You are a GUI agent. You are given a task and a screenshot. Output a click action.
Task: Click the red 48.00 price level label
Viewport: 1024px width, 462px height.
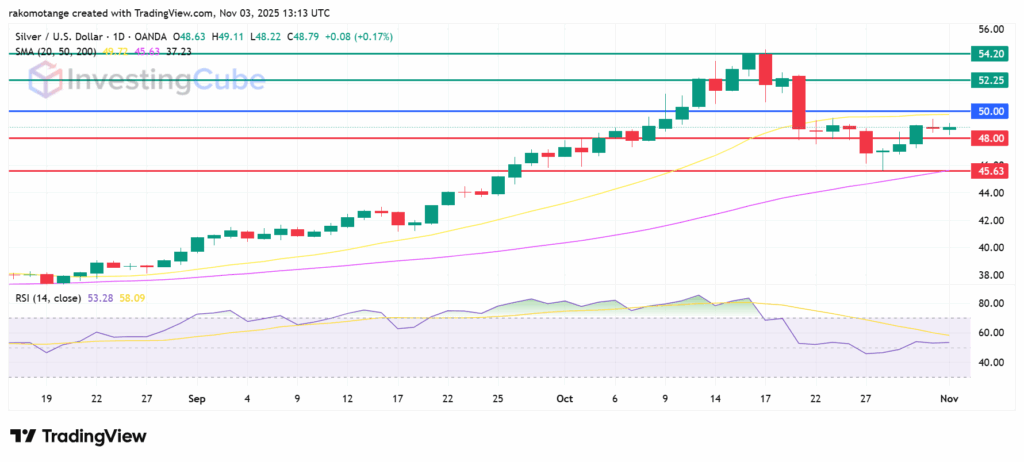pyautogui.click(x=990, y=139)
